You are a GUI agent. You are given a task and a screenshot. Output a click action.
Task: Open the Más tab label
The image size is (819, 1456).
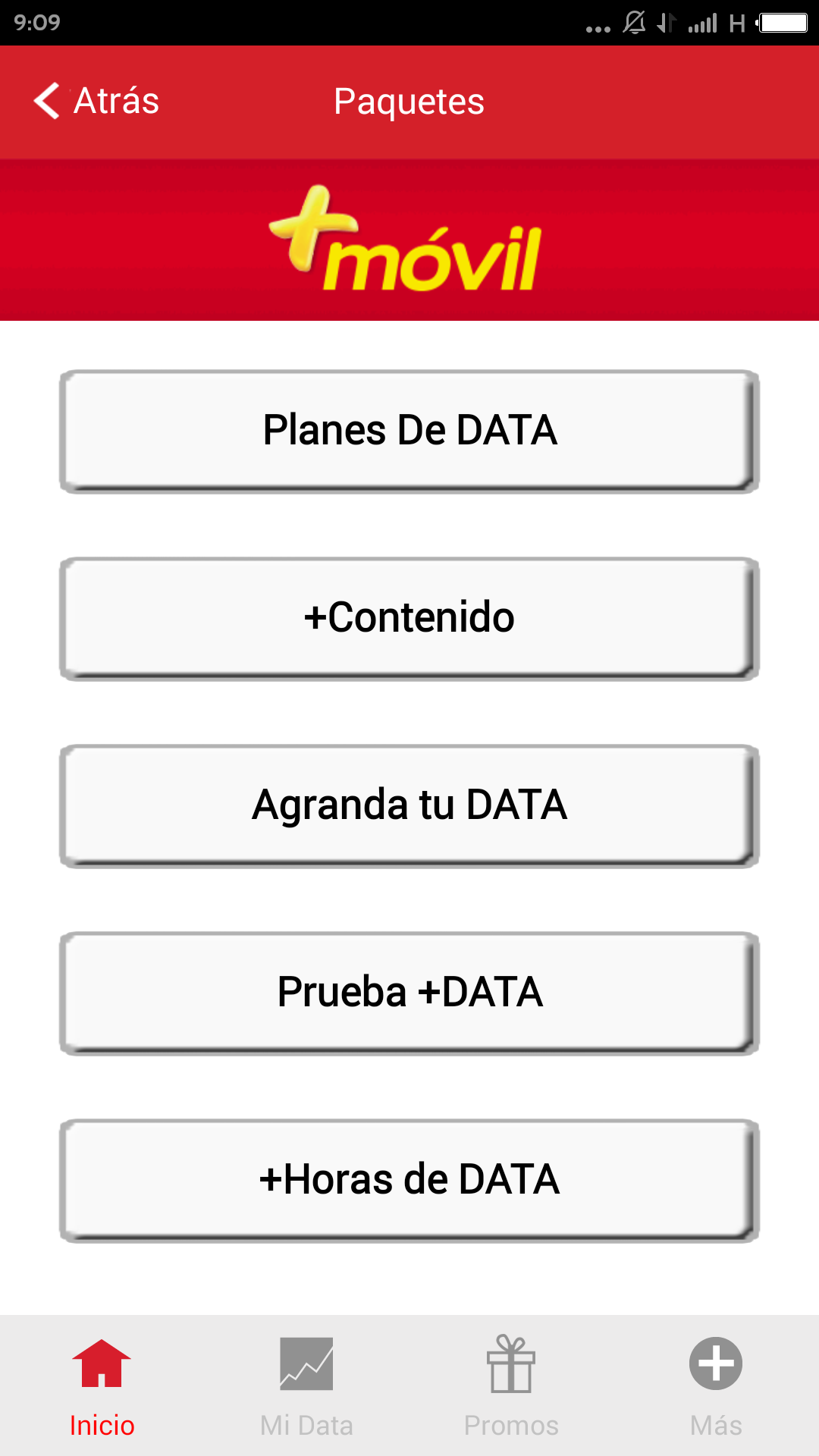click(716, 1426)
